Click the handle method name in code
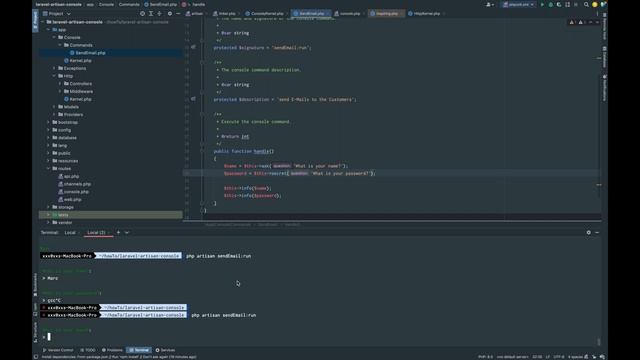640x360 pixels. (x=262, y=151)
